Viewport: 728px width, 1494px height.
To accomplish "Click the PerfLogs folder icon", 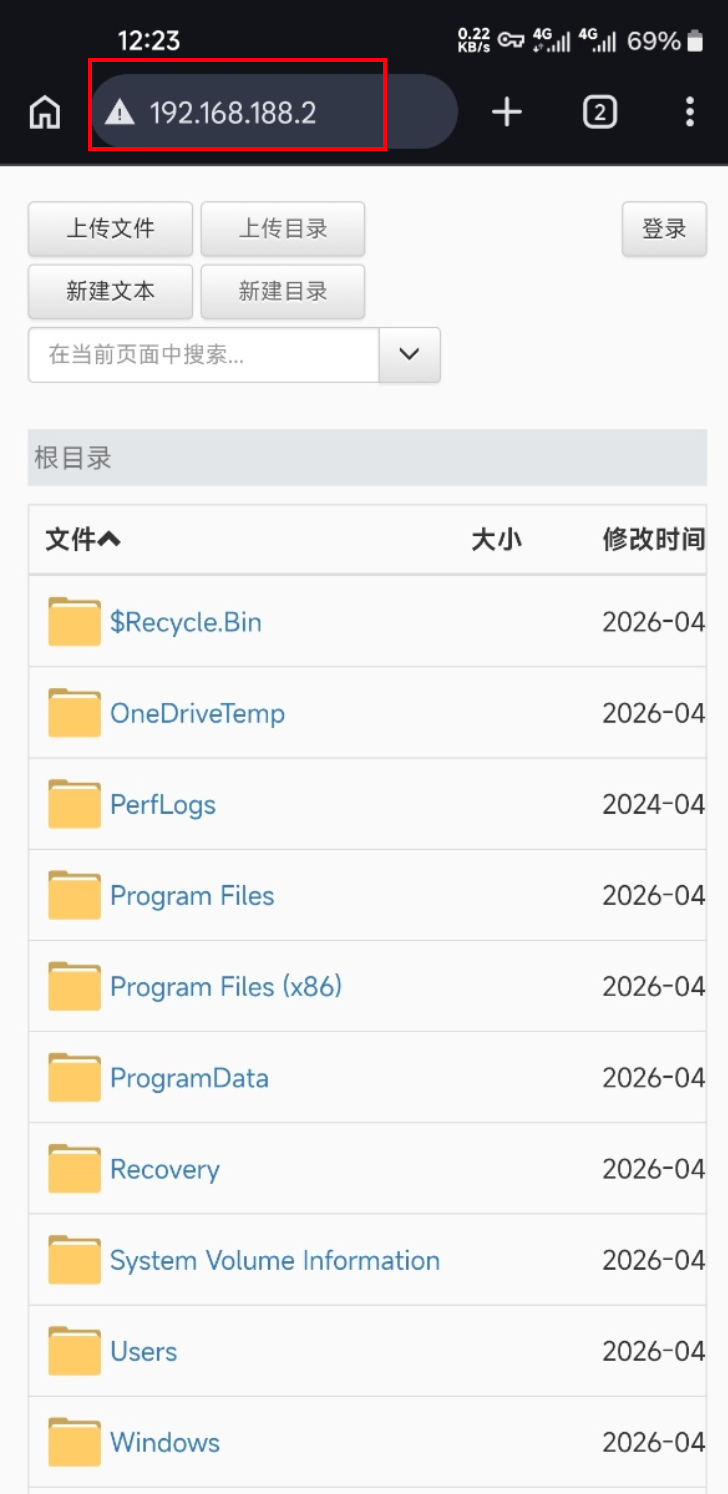I will click(74, 804).
